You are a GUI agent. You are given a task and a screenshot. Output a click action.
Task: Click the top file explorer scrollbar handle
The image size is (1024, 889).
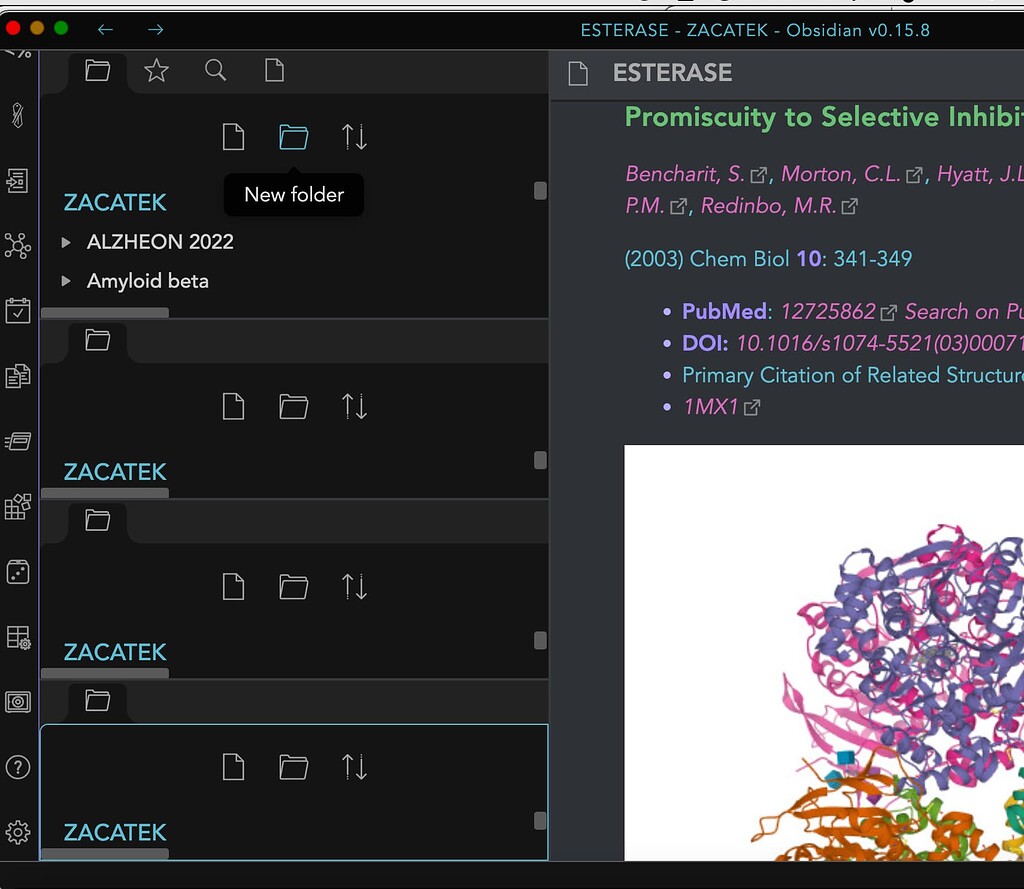coord(540,190)
